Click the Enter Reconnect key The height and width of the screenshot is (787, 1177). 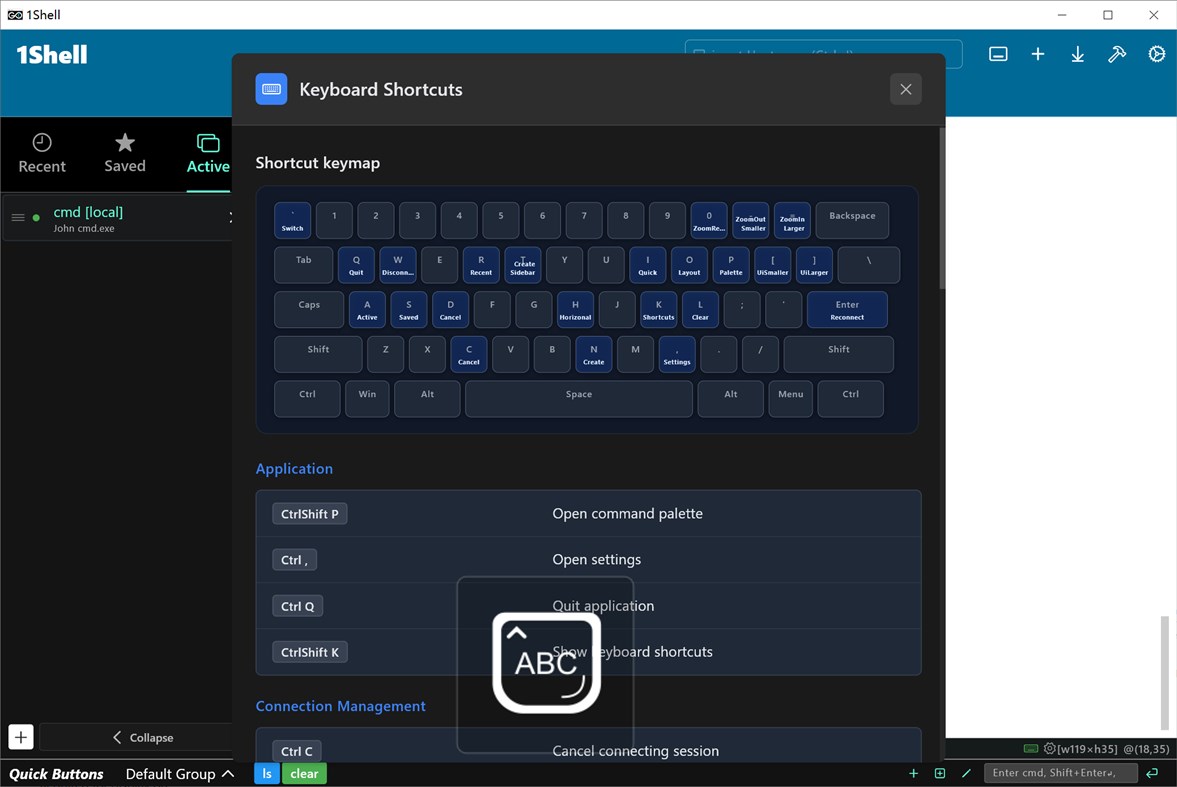(847, 309)
